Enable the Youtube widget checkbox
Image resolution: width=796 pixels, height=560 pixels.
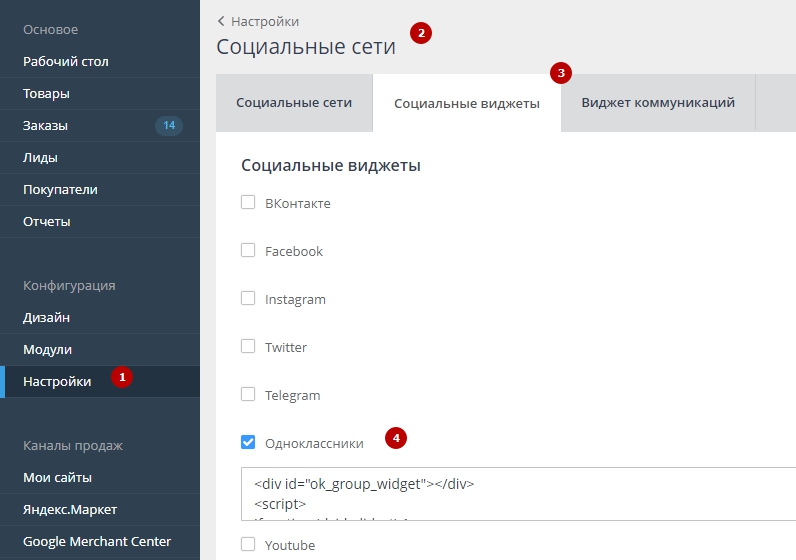click(248, 545)
